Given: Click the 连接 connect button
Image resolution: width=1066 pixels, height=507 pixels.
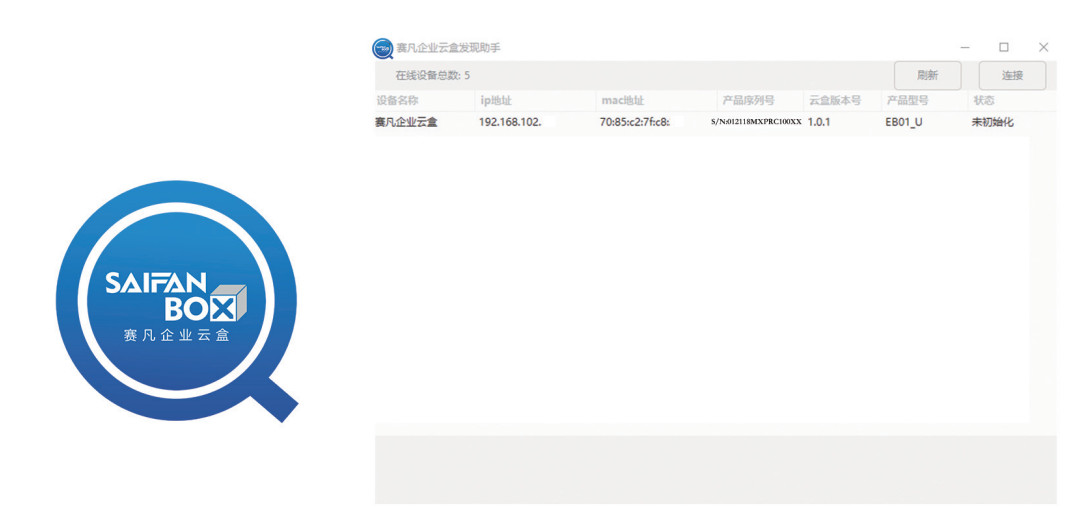Looking at the screenshot, I should tap(1012, 75).
